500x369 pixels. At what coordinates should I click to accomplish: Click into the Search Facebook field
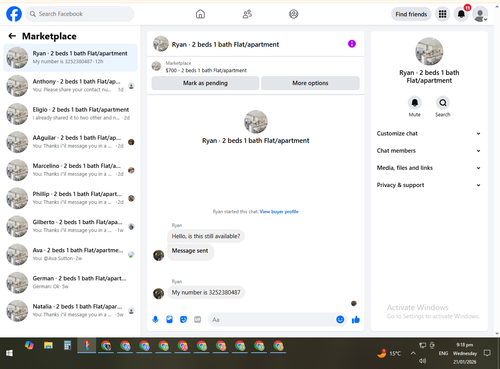pos(80,14)
